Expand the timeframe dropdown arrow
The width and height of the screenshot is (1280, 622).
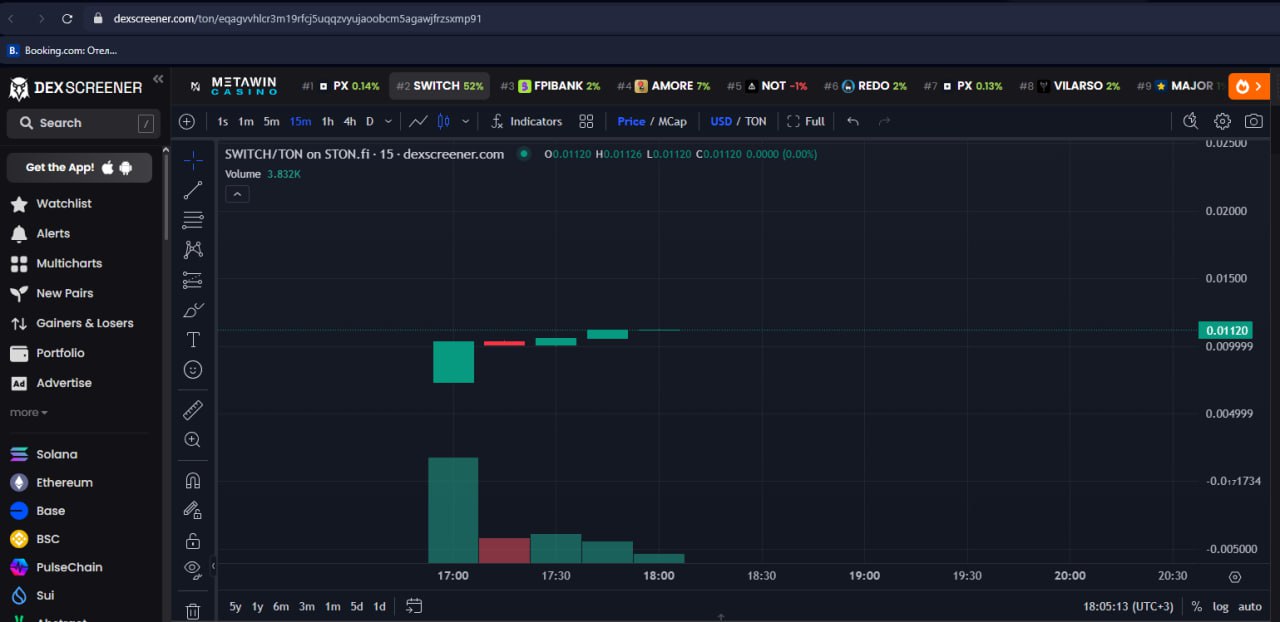(x=388, y=121)
